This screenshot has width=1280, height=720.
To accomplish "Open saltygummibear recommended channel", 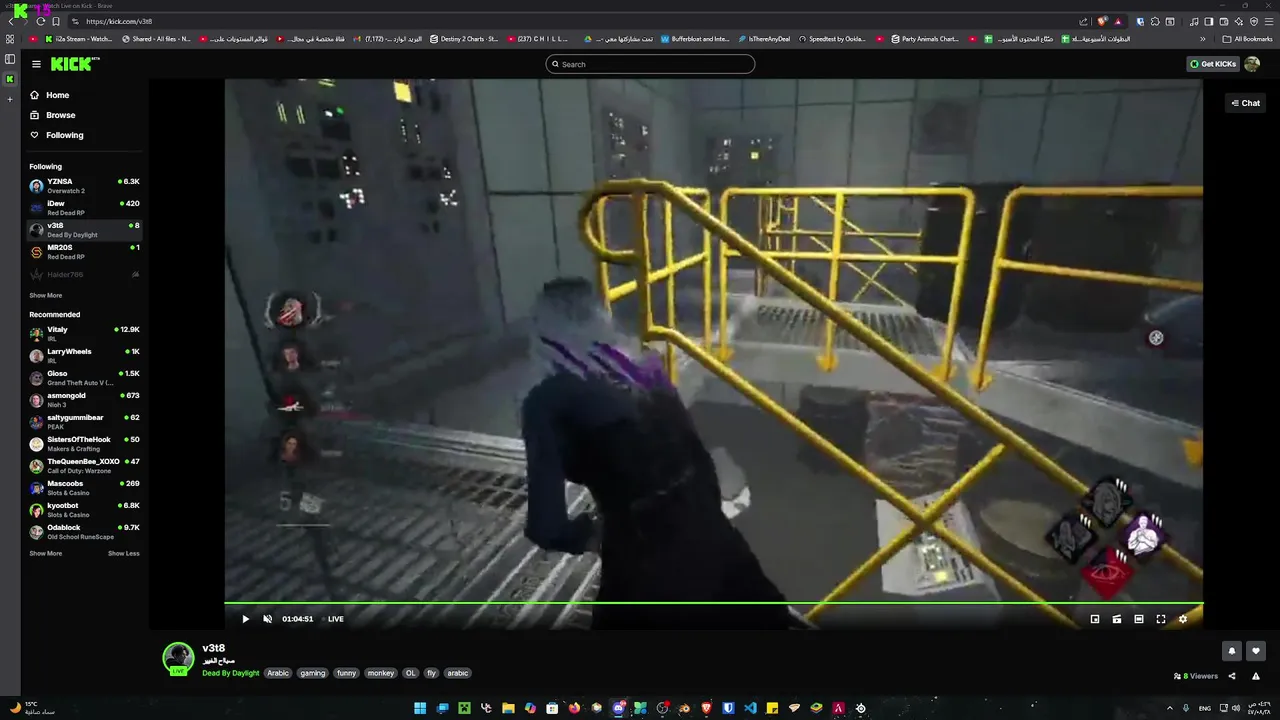I will (x=84, y=422).
